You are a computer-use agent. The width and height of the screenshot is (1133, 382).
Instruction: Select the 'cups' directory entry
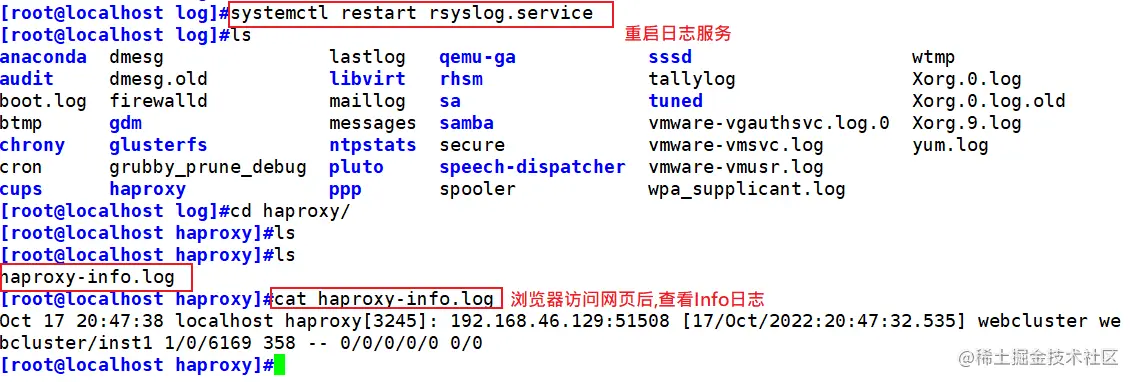coord(22,189)
